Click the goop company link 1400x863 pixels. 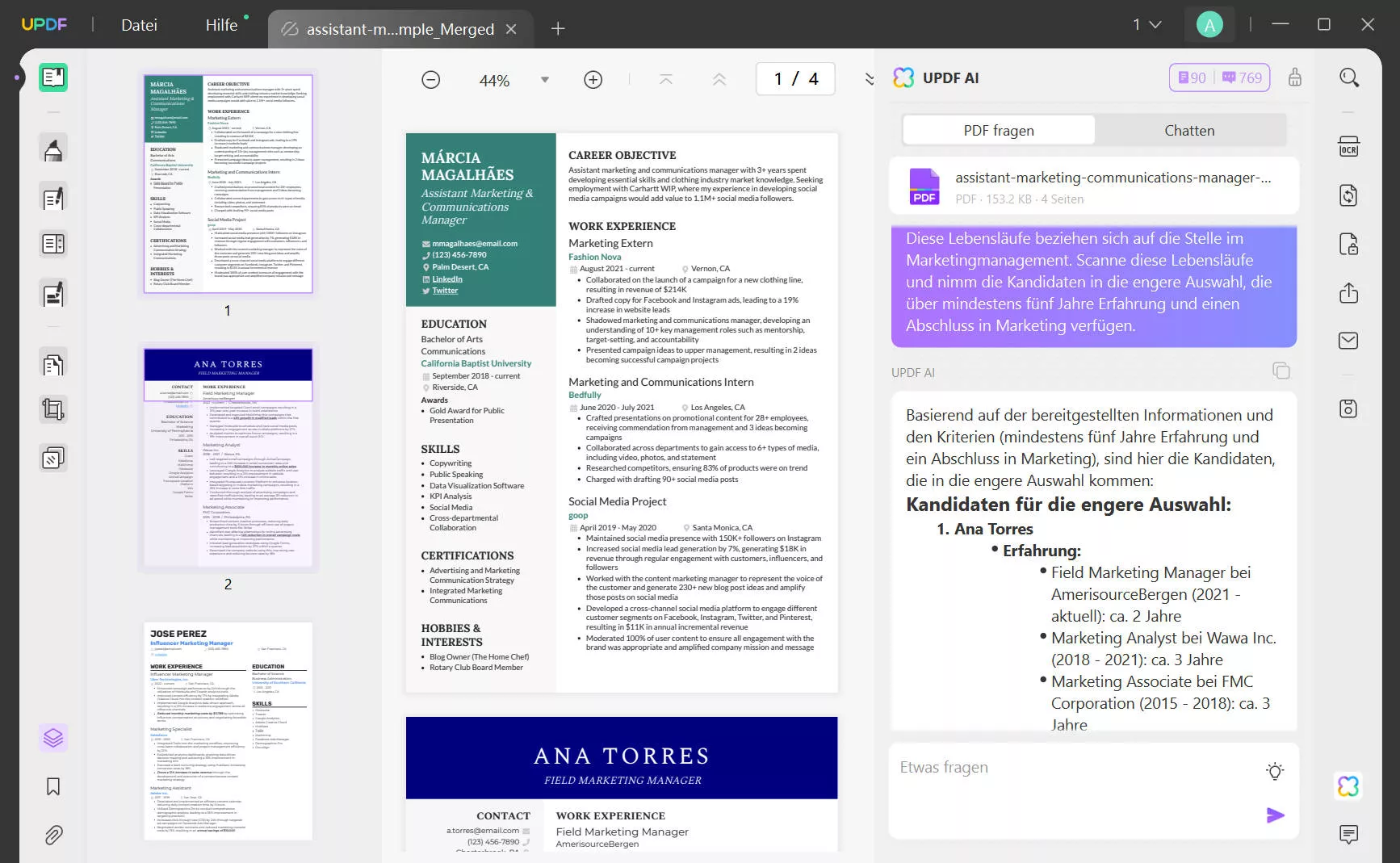click(578, 515)
